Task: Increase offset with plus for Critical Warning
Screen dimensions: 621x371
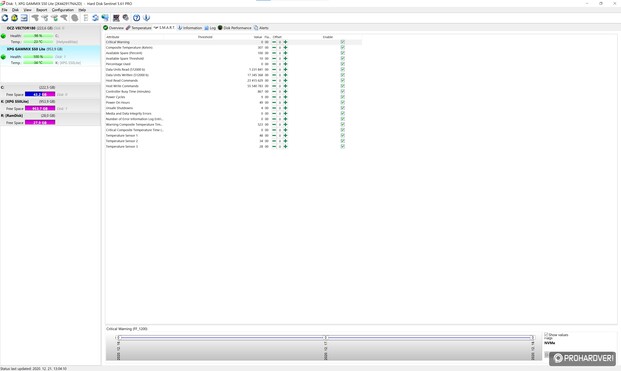Action: (x=286, y=42)
